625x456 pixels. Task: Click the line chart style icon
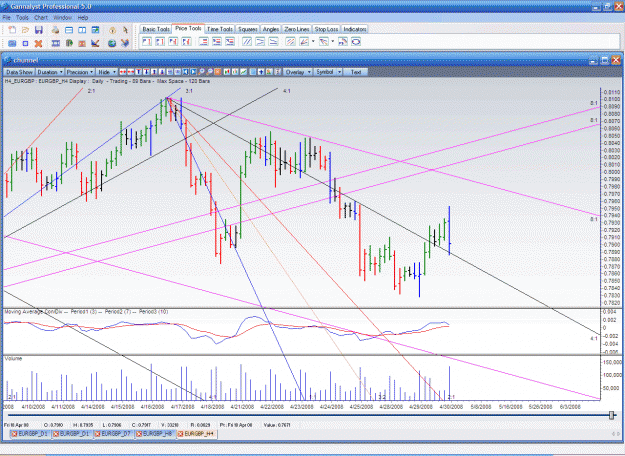[x=243, y=72]
